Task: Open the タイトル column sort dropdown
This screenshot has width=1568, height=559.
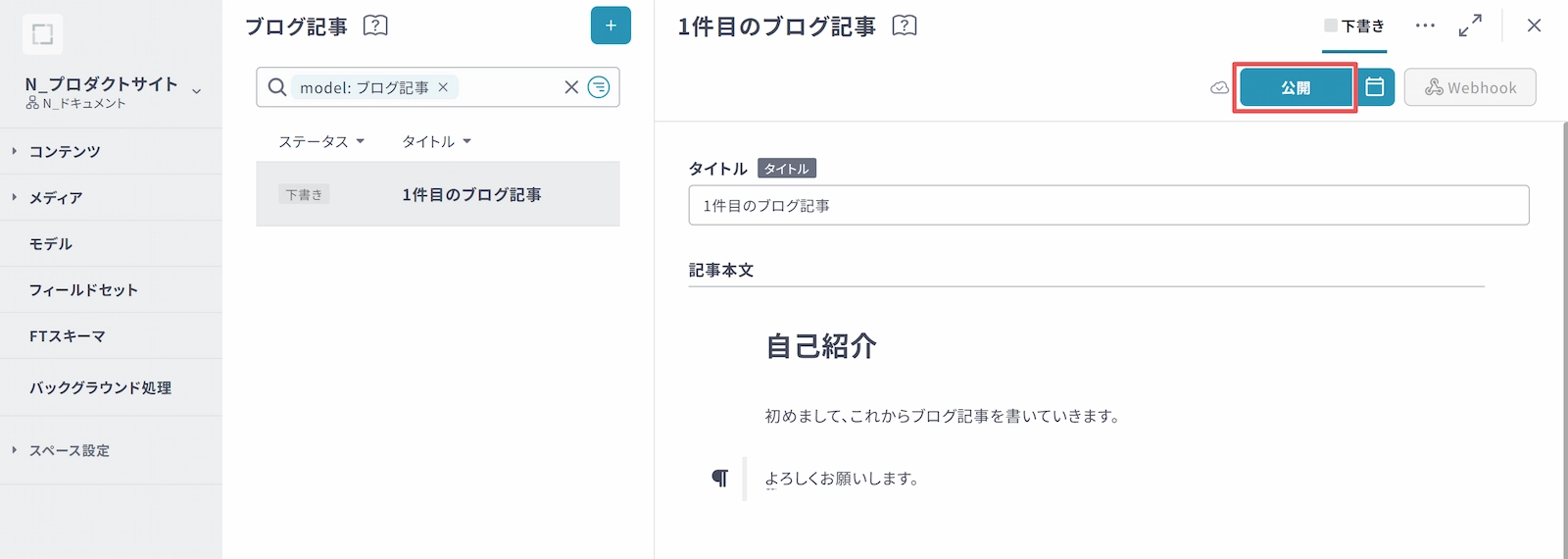Action: pos(436,141)
